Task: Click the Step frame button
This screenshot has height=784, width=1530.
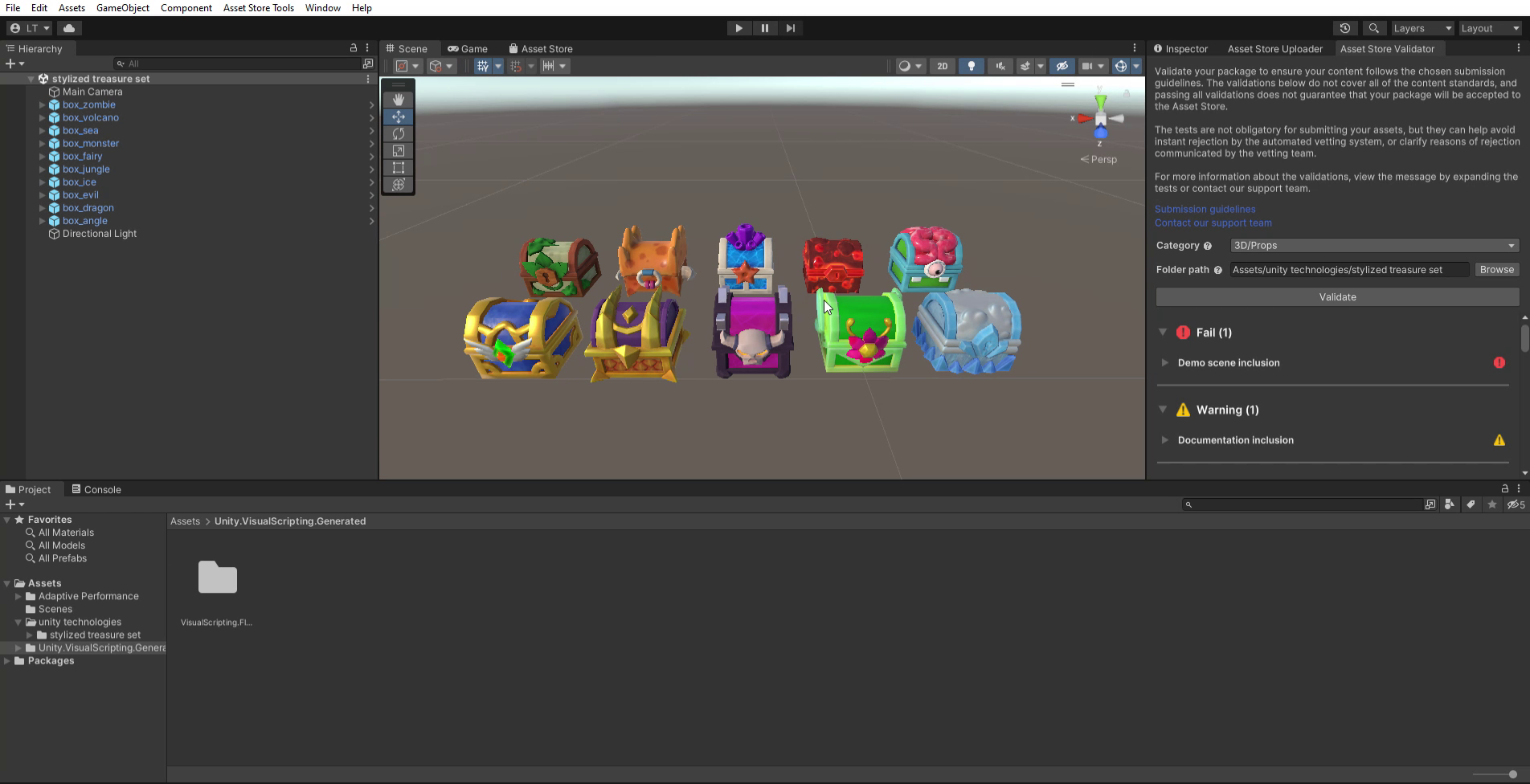Action: tap(791, 28)
